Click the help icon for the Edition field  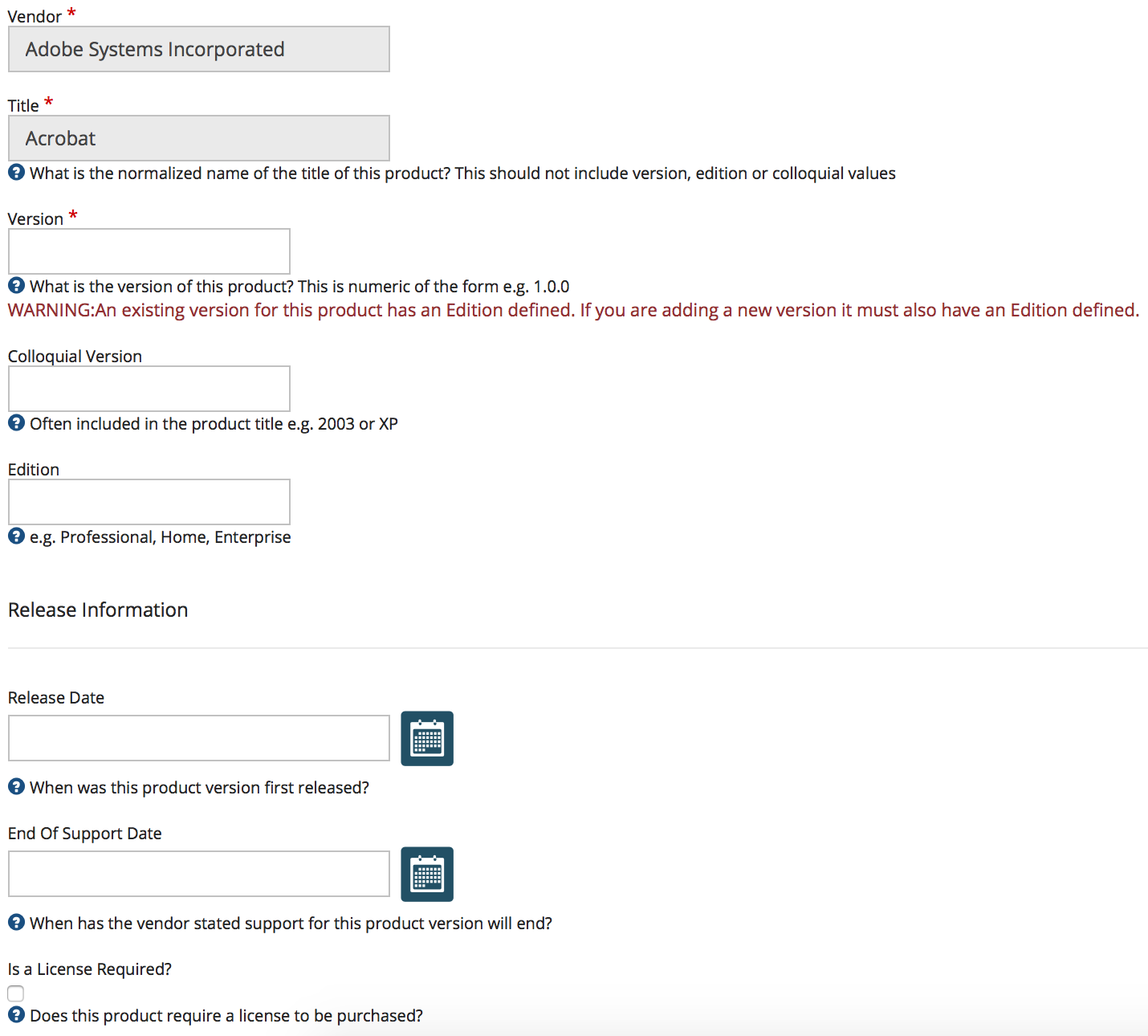(16, 536)
